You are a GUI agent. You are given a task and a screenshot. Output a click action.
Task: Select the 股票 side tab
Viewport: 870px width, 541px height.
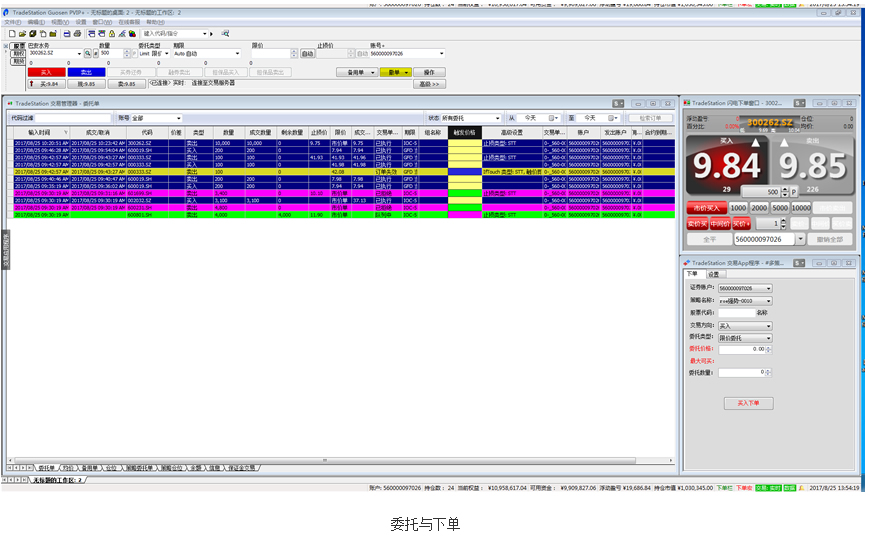pyautogui.click(x=18, y=45)
